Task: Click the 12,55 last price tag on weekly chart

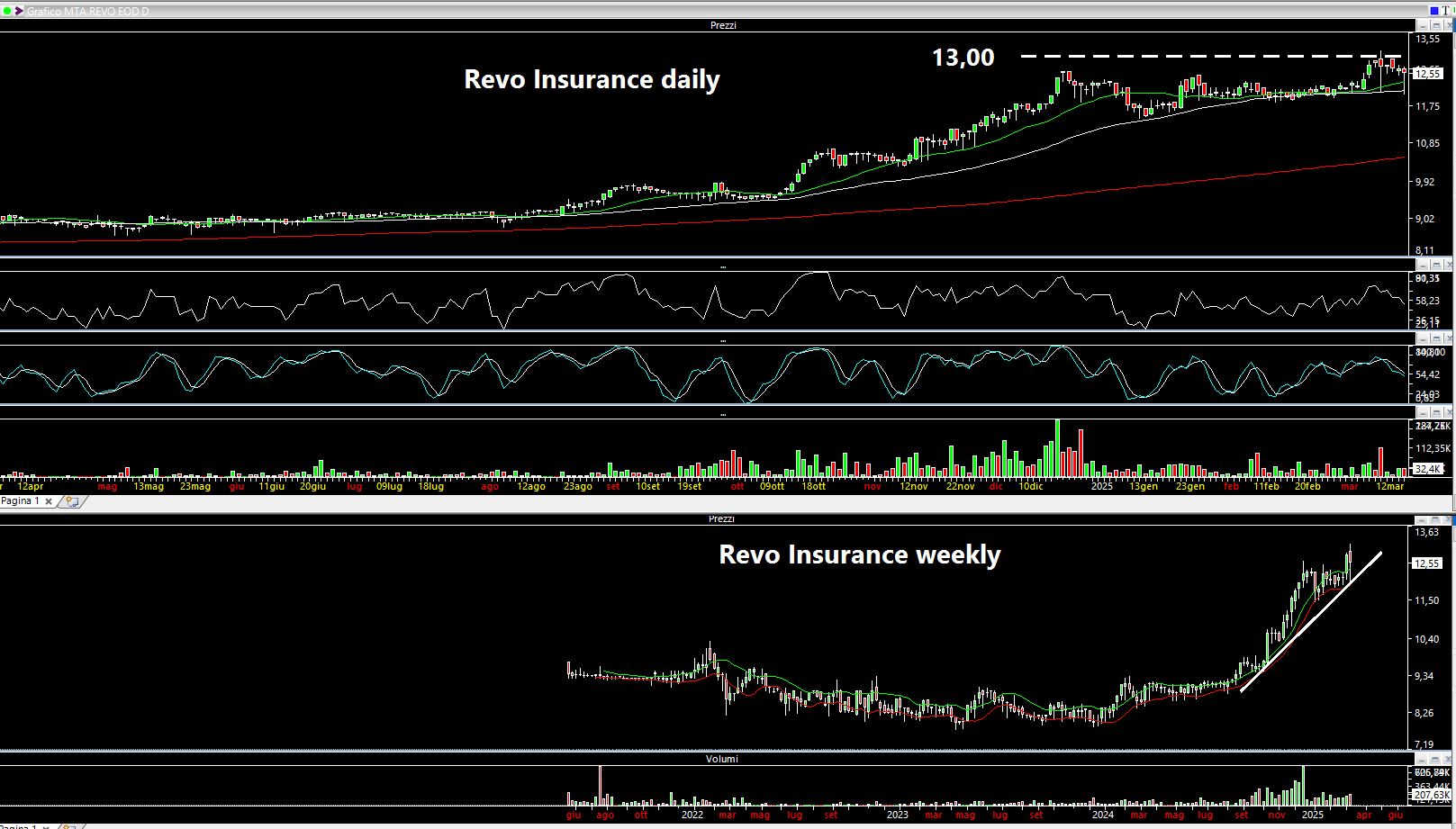Action: click(1428, 563)
